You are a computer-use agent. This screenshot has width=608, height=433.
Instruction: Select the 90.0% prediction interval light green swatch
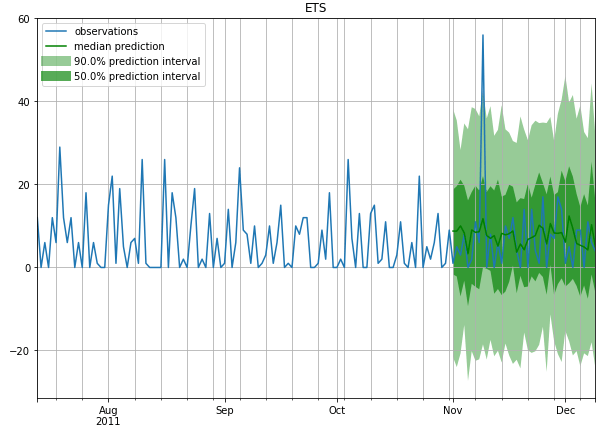pos(56,62)
